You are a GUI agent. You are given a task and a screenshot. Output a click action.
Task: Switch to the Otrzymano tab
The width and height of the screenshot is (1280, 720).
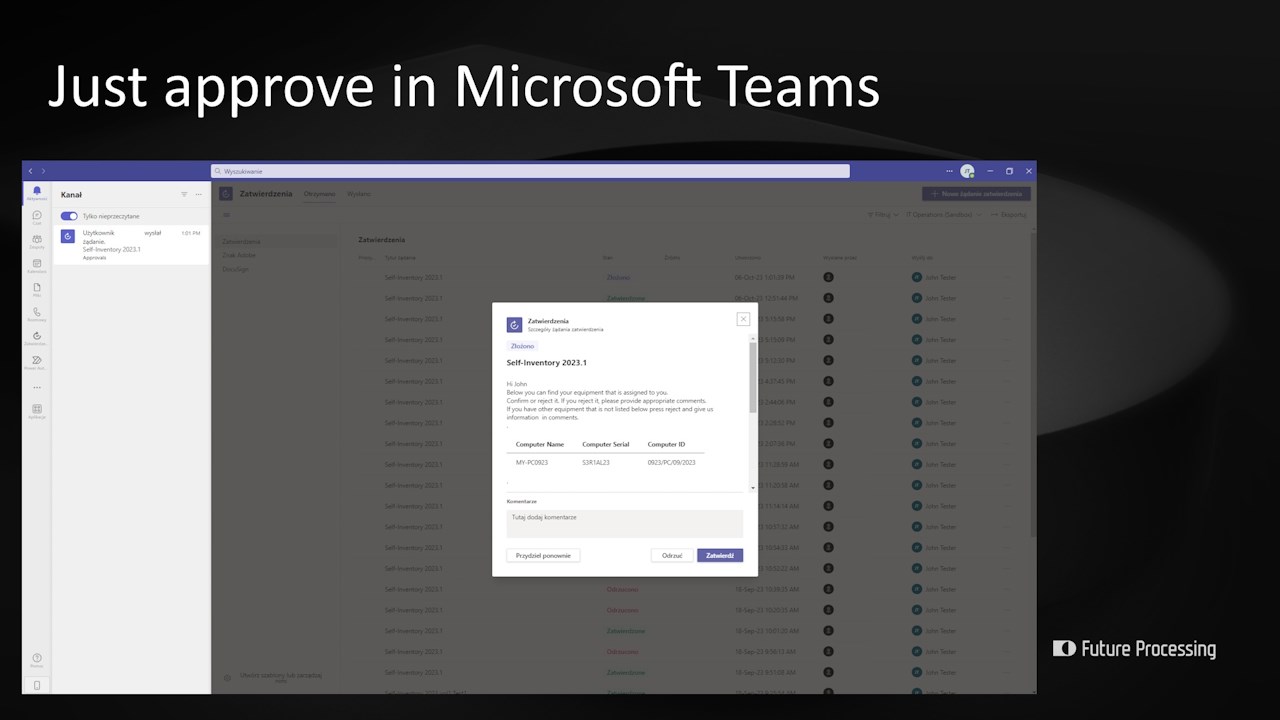(x=320, y=194)
